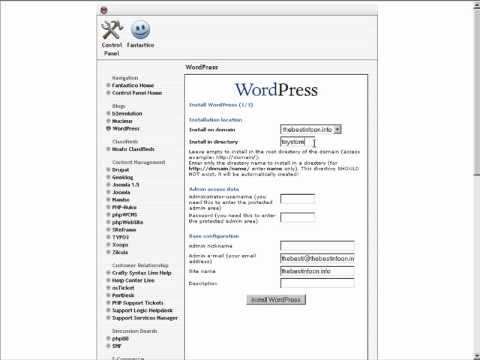The height and width of the screenshot is (360, 480).
Task: Focus the admin Password field
Action: [297, 218]
